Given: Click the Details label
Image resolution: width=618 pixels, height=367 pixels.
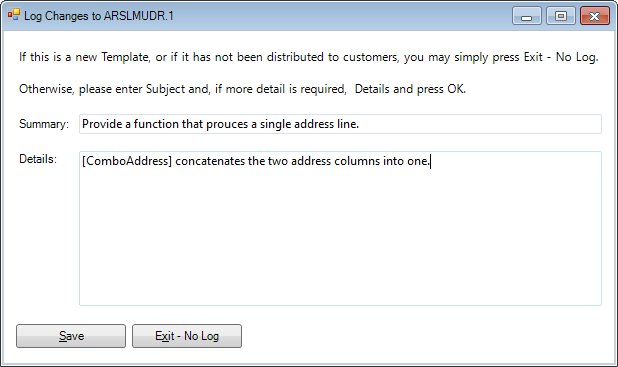Looking at the screenshot, I should [38, 159].
